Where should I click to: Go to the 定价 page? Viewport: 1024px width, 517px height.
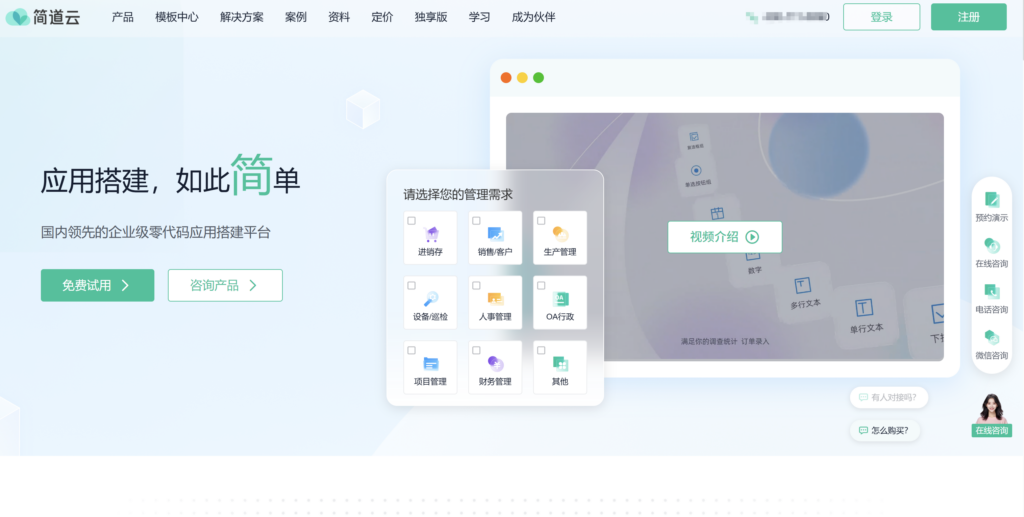click(382, 17)
